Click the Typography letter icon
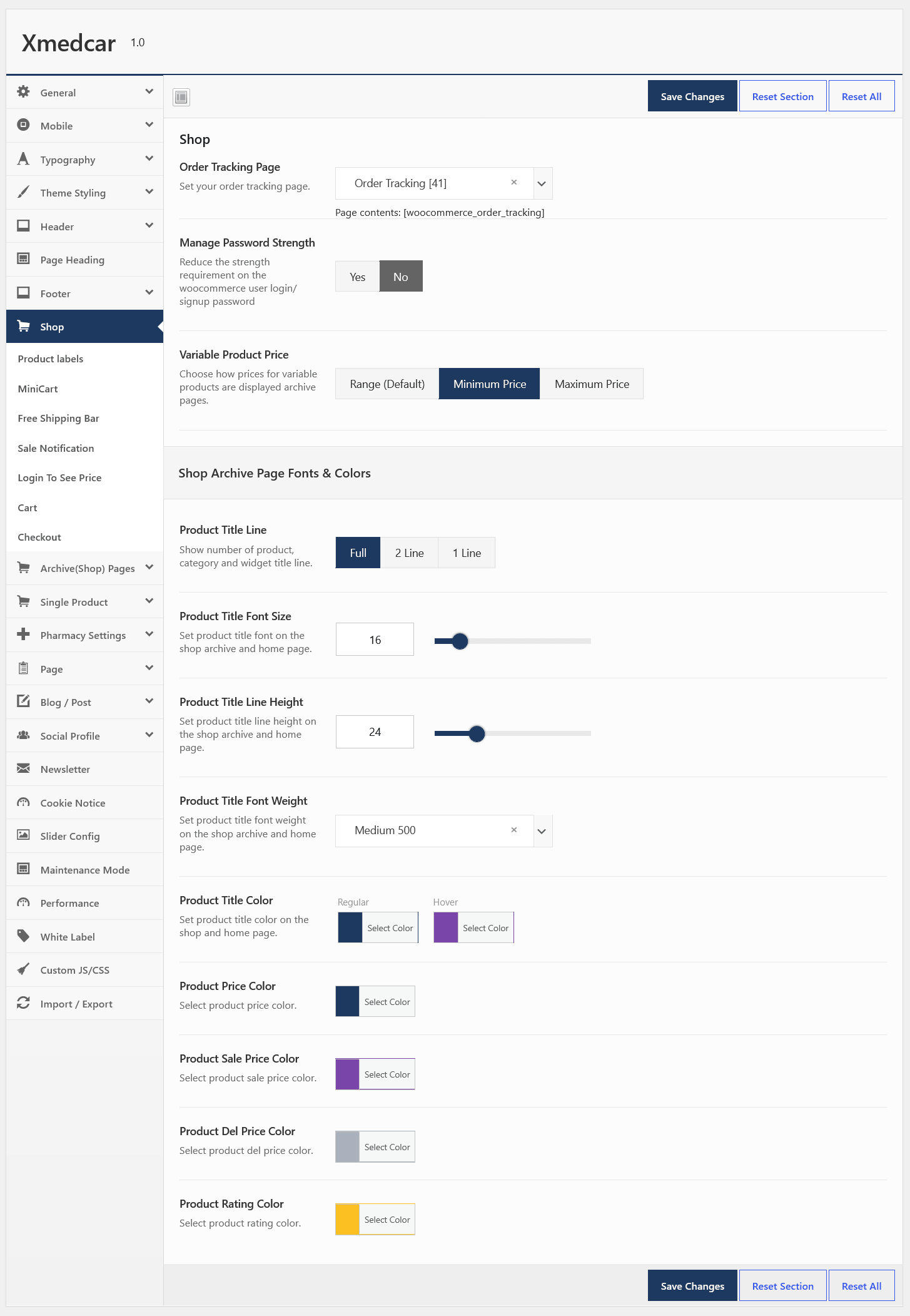910x1316 pixels. pyautogui.click(x=24, y=159)
